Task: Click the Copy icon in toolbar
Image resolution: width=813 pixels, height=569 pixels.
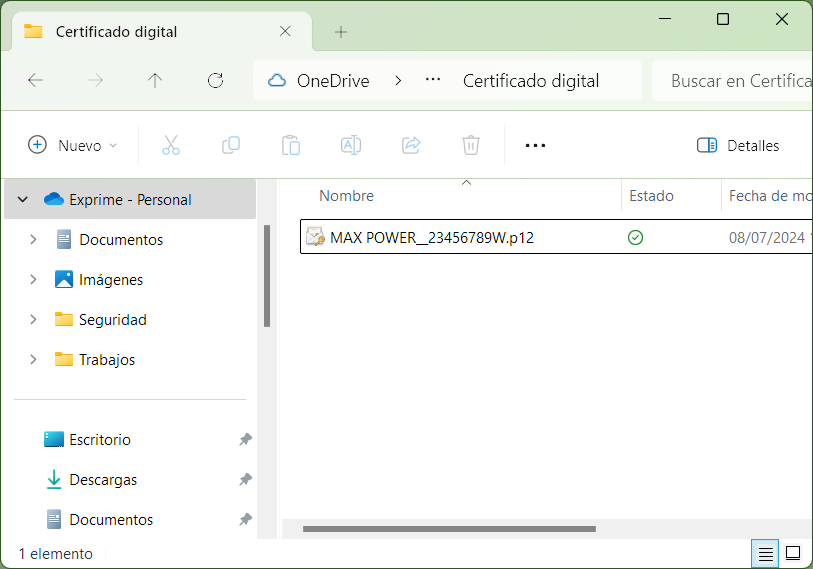Action: coord(231,145)
